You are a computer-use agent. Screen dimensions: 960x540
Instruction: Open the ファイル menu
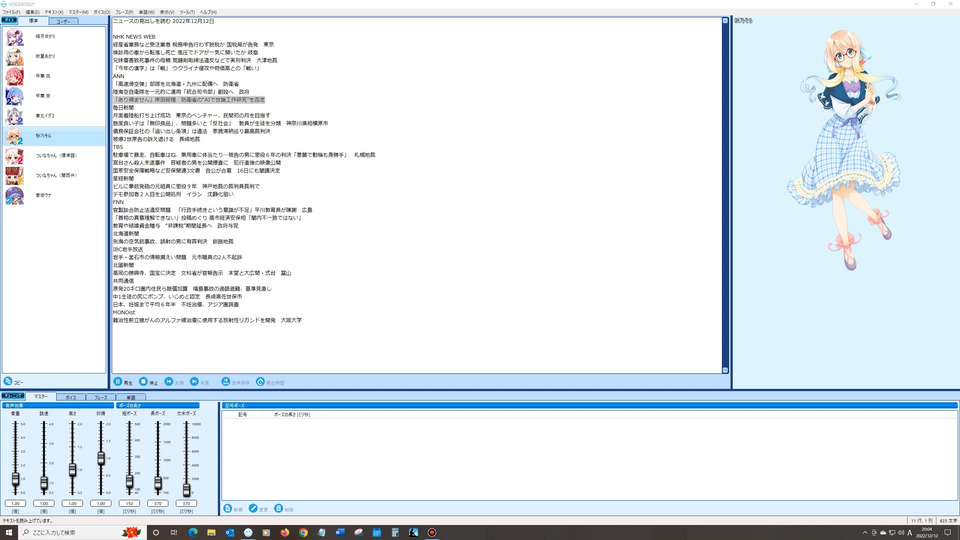(x=11, y=12)
